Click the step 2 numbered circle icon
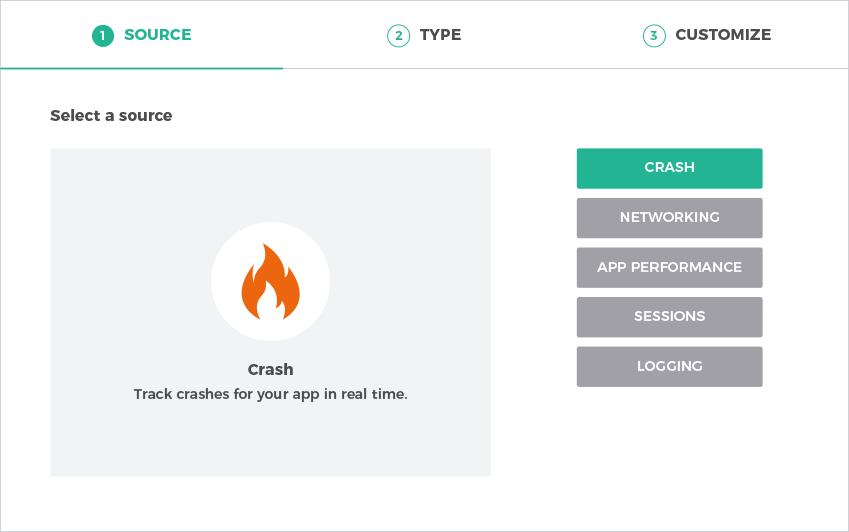Image resolution: width=849 pixels, height=532 pixels. [x=399, y=36]
